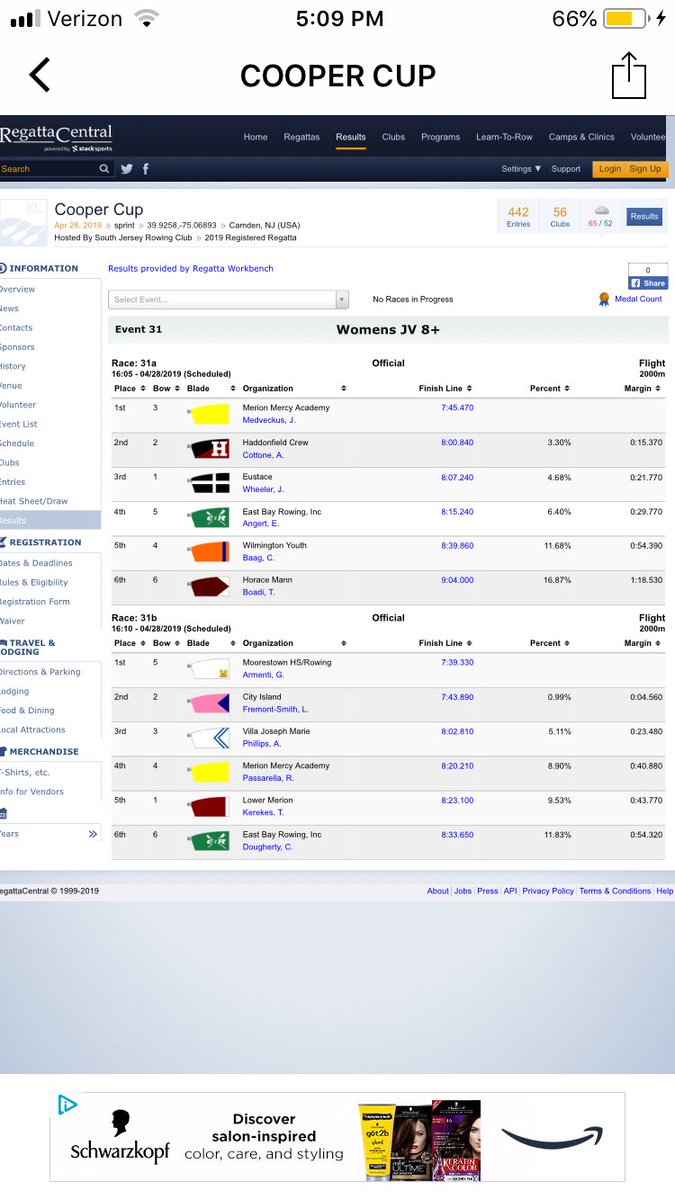This screenshot has height=1200, width=675.
Task: Click the Haddonfield Crew blade icon
Action: pos(208,449)
